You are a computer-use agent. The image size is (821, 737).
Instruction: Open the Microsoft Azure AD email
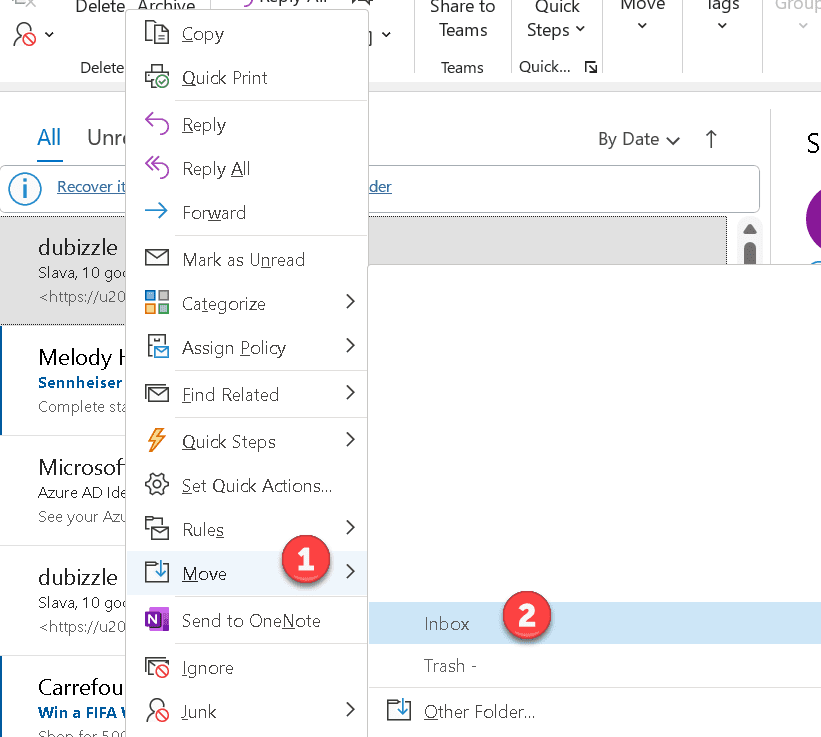pos(63,490)
